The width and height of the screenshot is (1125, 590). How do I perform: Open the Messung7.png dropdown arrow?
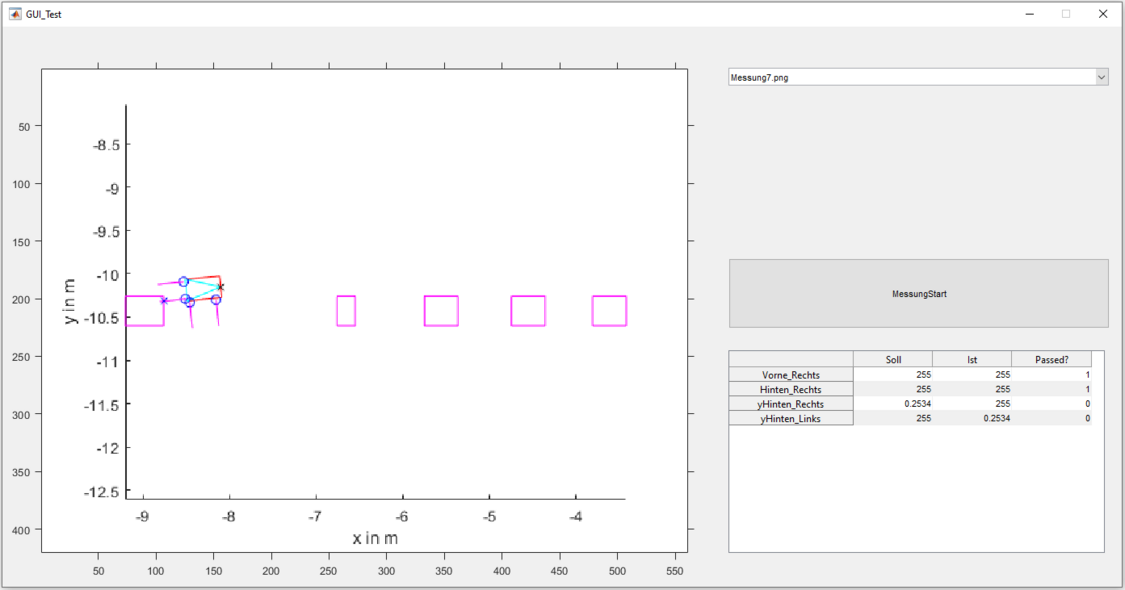(x=1101, y=77)
